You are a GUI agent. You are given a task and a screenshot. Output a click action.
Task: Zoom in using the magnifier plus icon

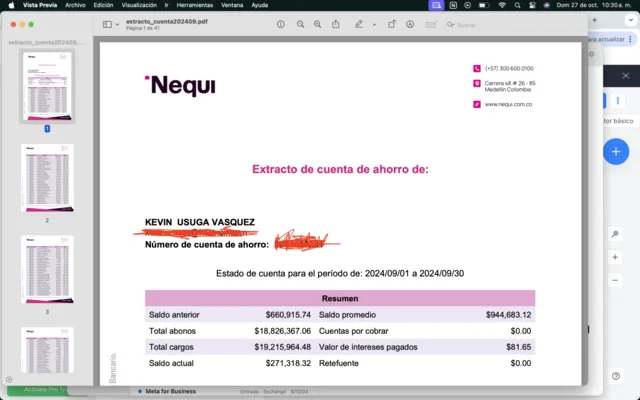click(x=318, y=23)
